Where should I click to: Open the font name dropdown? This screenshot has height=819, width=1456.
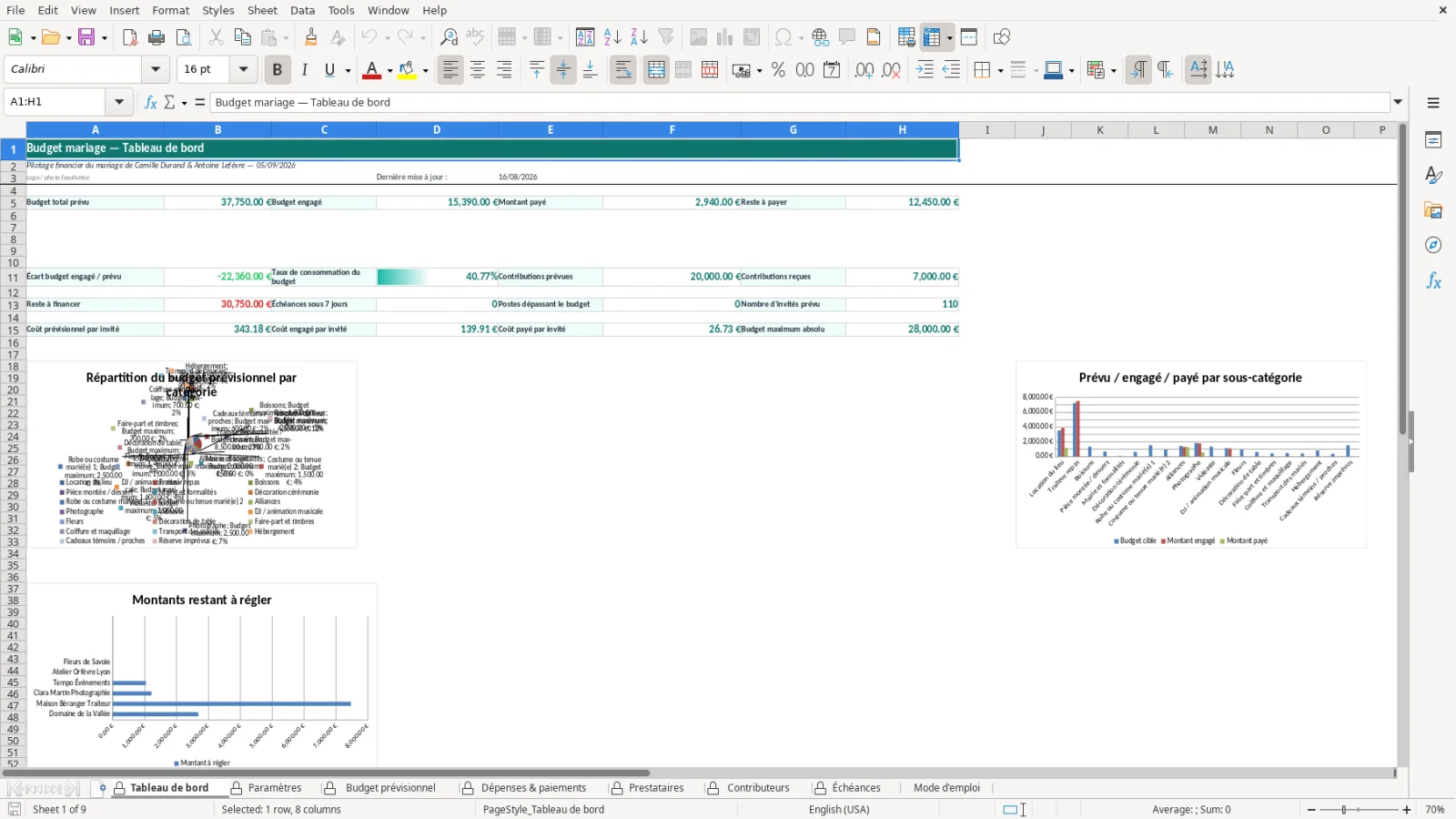tap(156, 69)
